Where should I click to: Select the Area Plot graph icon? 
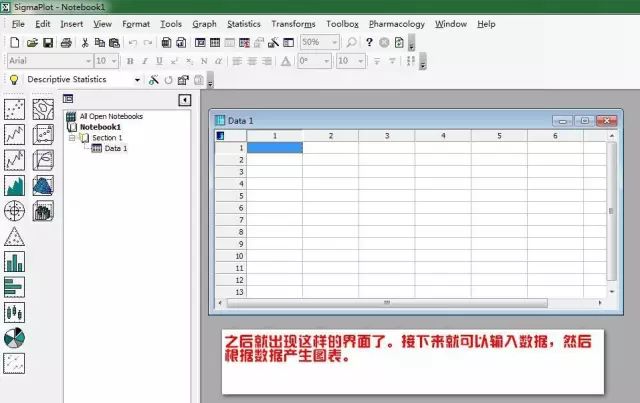(14, 185)
